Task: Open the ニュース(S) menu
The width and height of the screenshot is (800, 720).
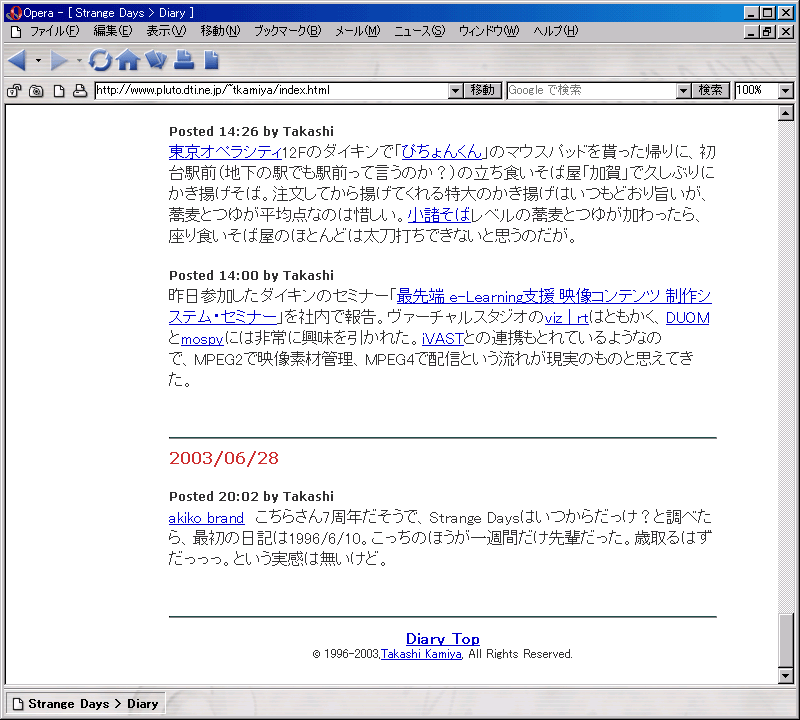Action: 419,31
